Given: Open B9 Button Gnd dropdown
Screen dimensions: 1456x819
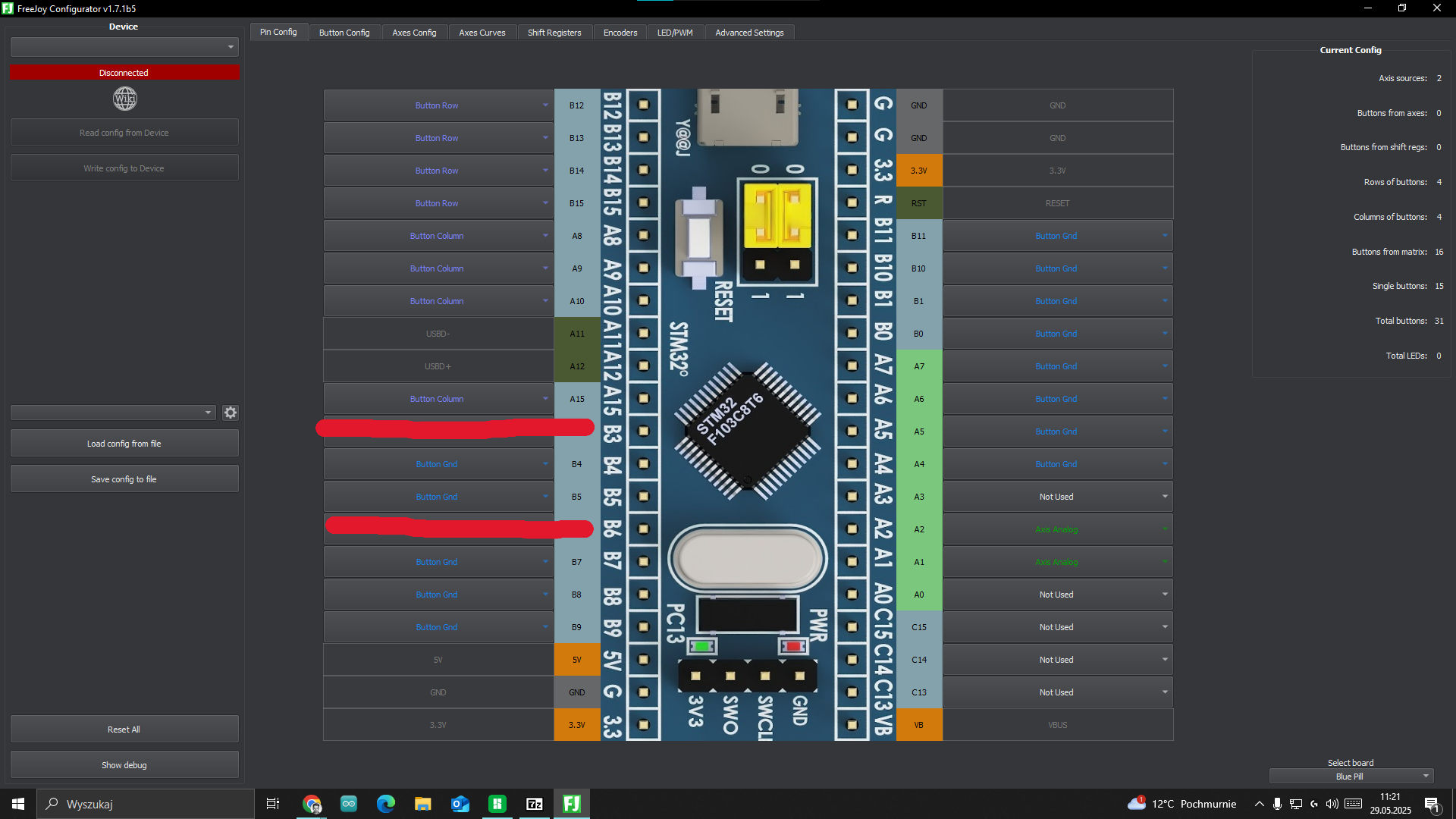Looking at the screenshot, I should tap(438, 627).
